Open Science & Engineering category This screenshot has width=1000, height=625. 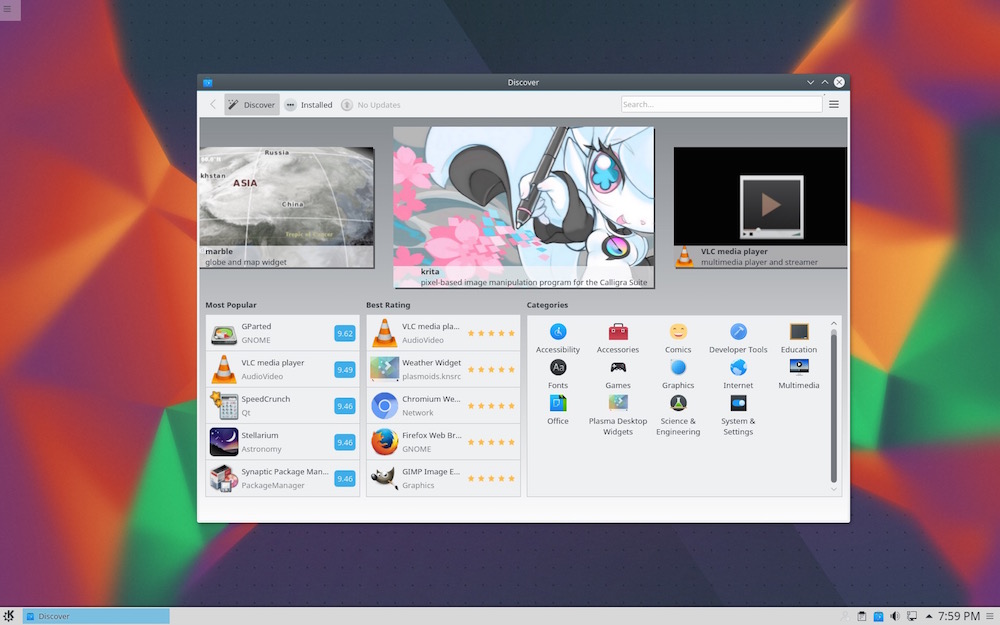click(678, 415)
